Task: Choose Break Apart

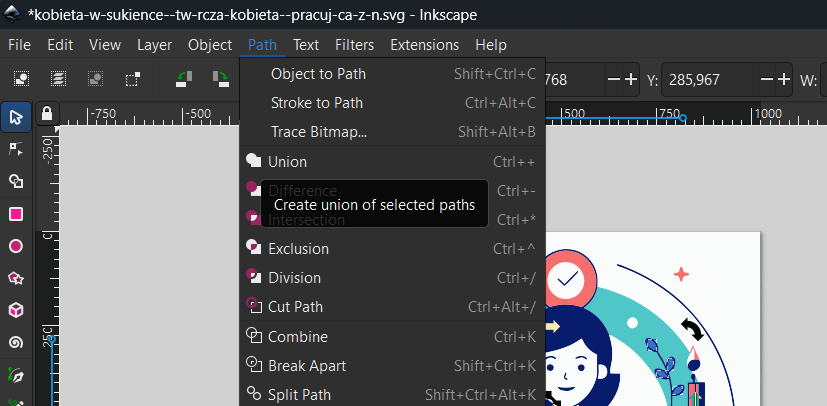Action: click(x=392, y=366)
